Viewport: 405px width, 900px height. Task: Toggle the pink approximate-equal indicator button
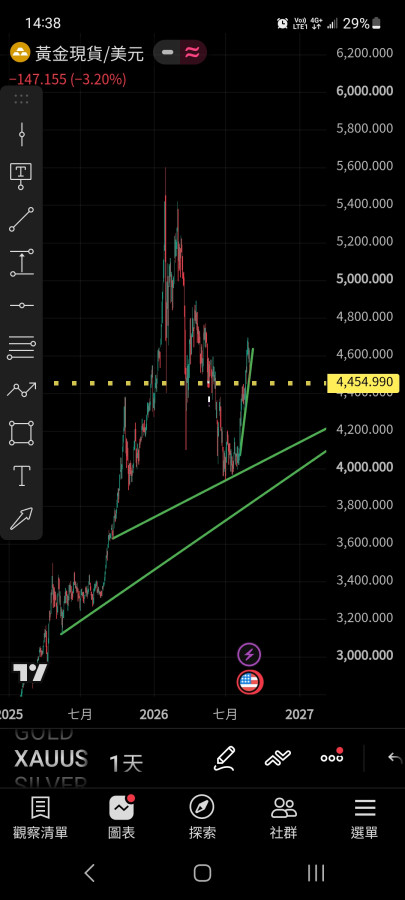point(193,52)
